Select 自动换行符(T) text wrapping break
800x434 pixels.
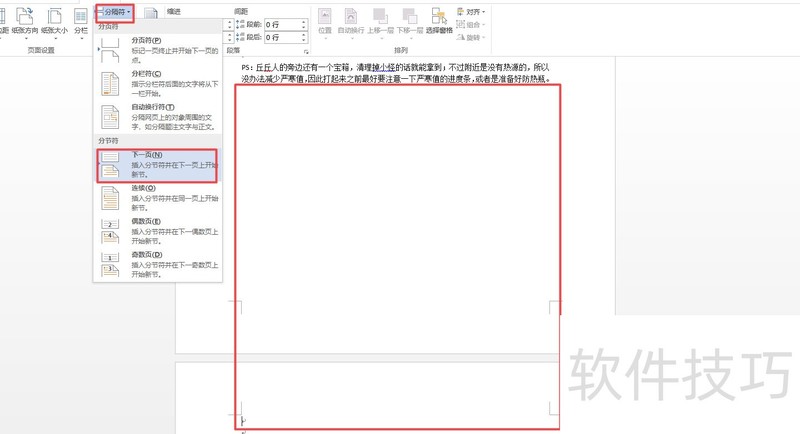pyautogui.click(x=158, y=117)
